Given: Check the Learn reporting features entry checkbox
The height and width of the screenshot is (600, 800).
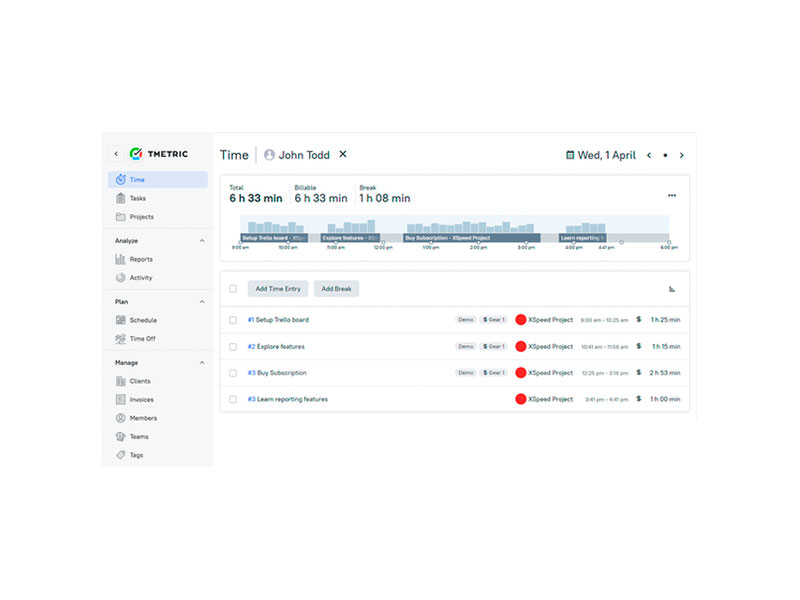Looking at the screenshot, I should 233,399.
